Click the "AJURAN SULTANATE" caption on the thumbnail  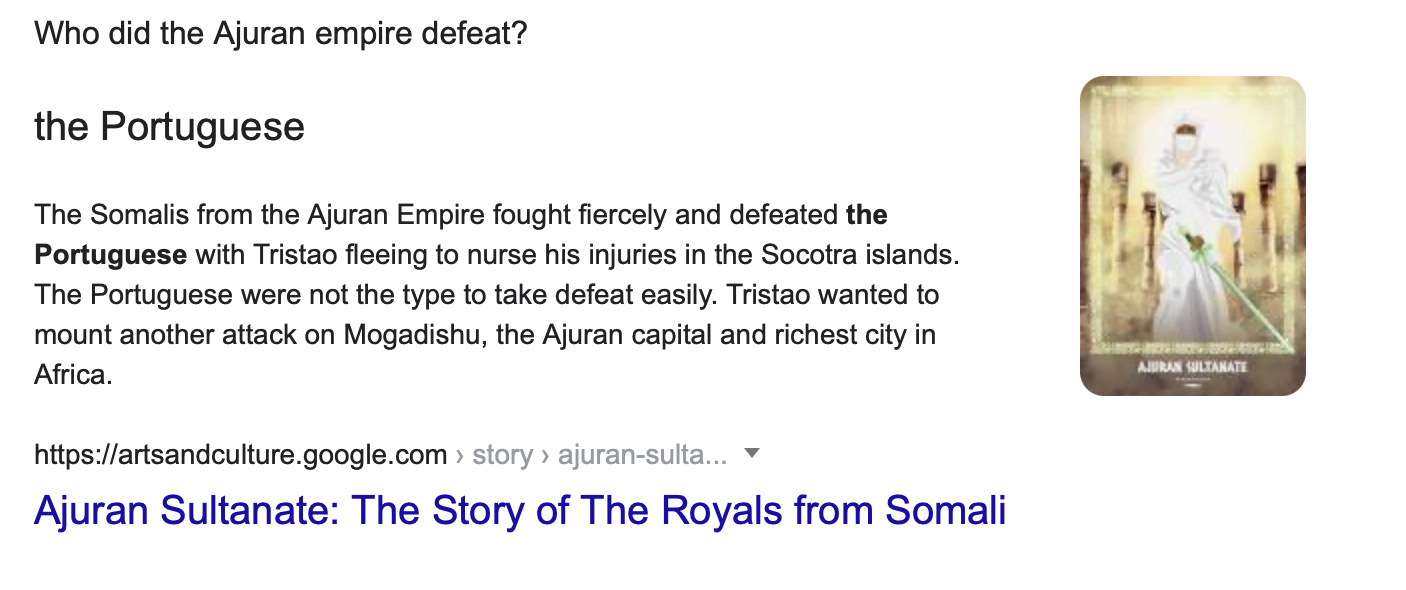(1193, 367)
